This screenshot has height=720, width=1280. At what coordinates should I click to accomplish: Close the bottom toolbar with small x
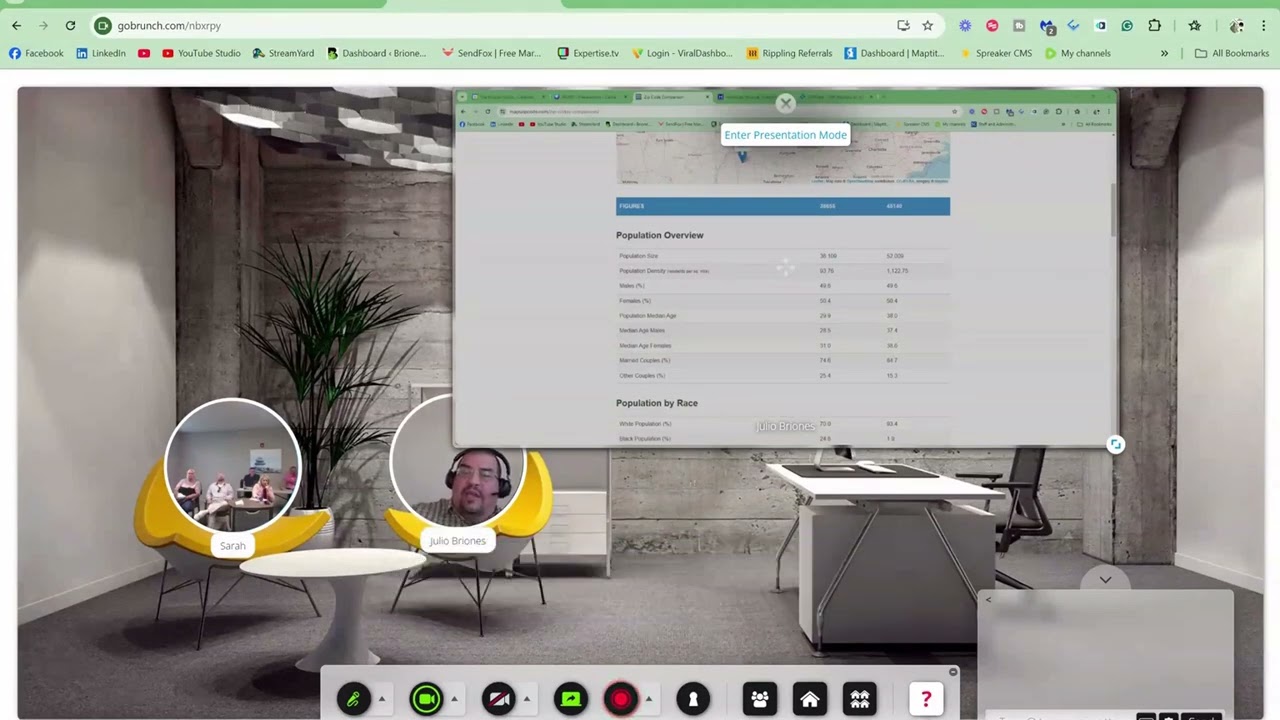pyautogui.click(x=953, y=671)
